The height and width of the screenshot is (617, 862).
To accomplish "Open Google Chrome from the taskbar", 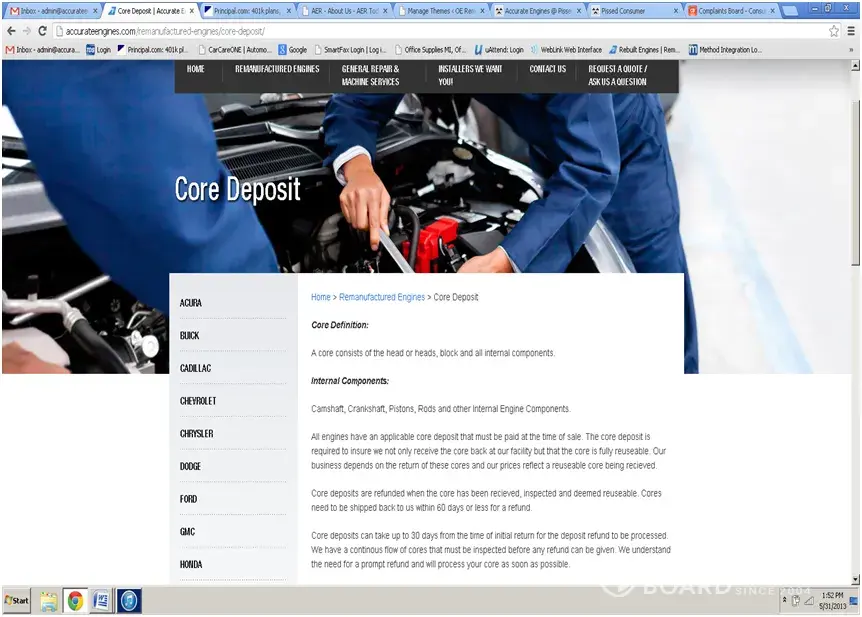I will tap(75, 600).
